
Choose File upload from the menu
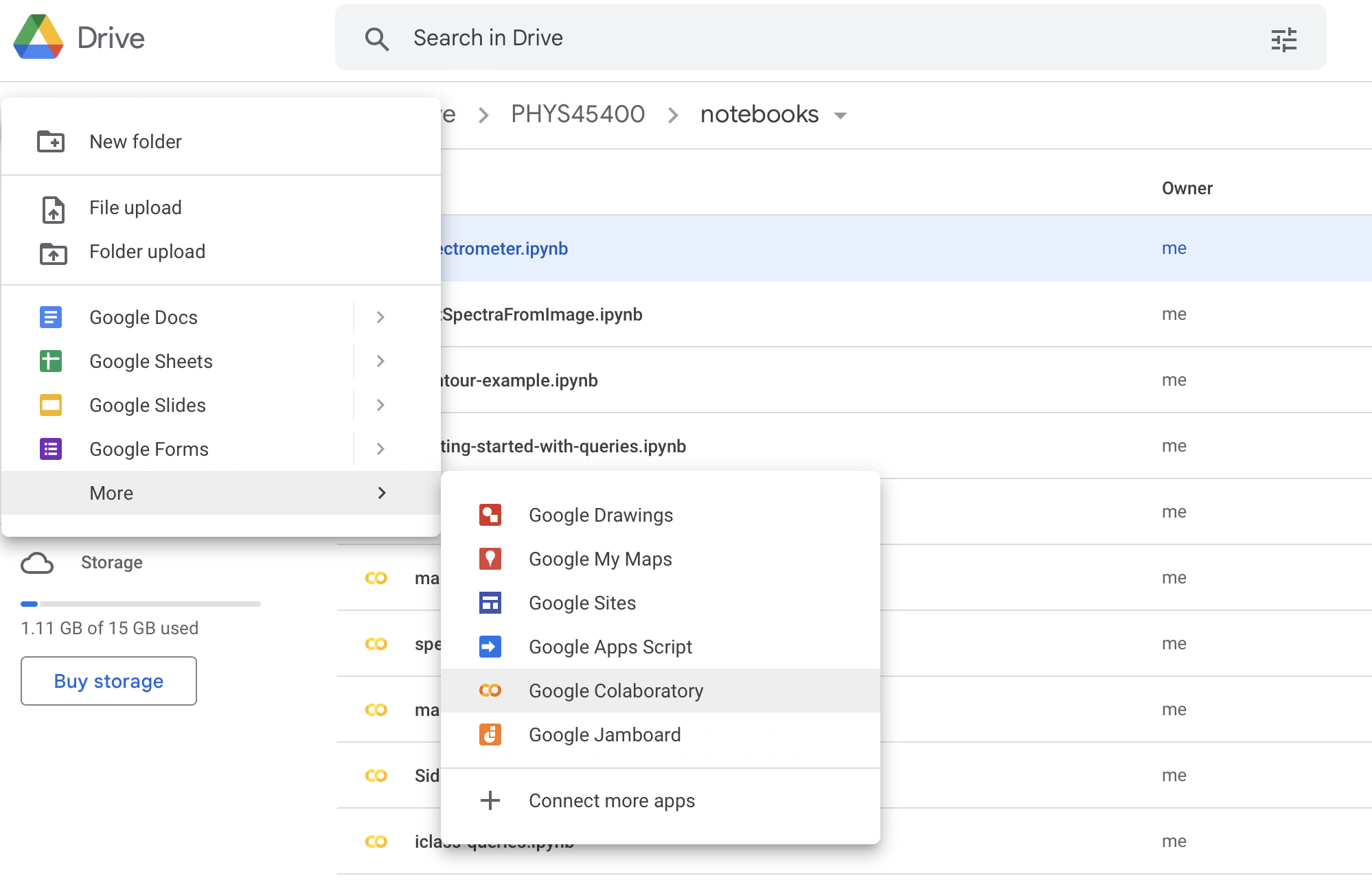click(221, 208)
